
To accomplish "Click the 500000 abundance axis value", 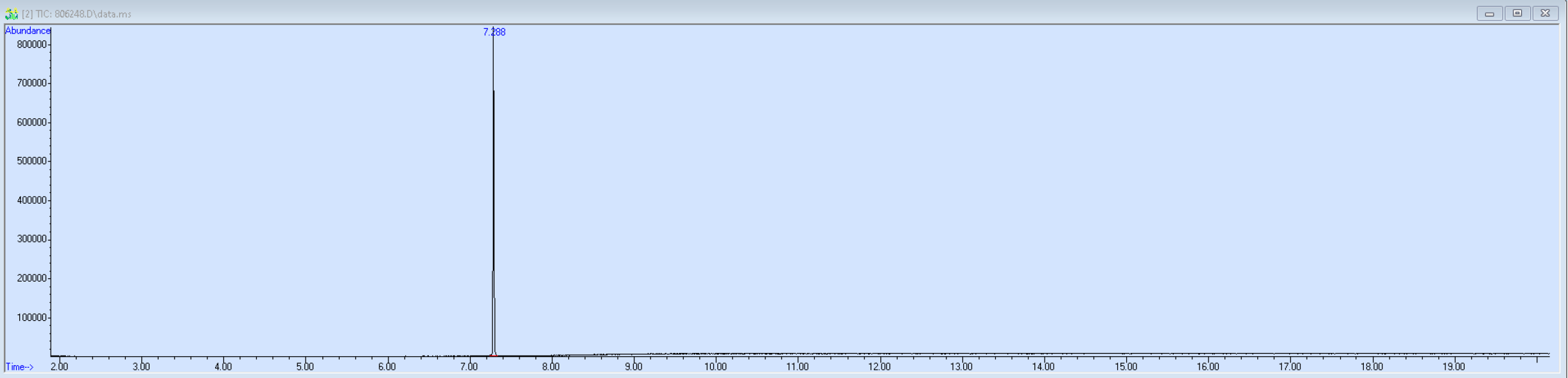I will coord(32,161).
